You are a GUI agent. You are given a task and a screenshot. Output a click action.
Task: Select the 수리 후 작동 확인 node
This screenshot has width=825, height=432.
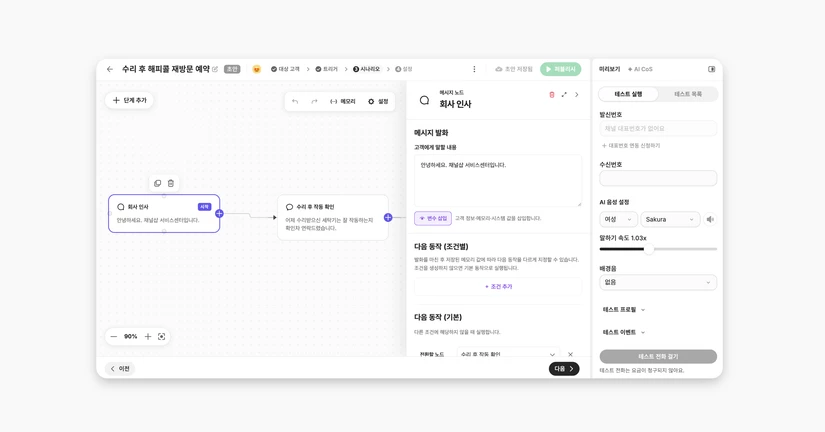click(333, 217)
